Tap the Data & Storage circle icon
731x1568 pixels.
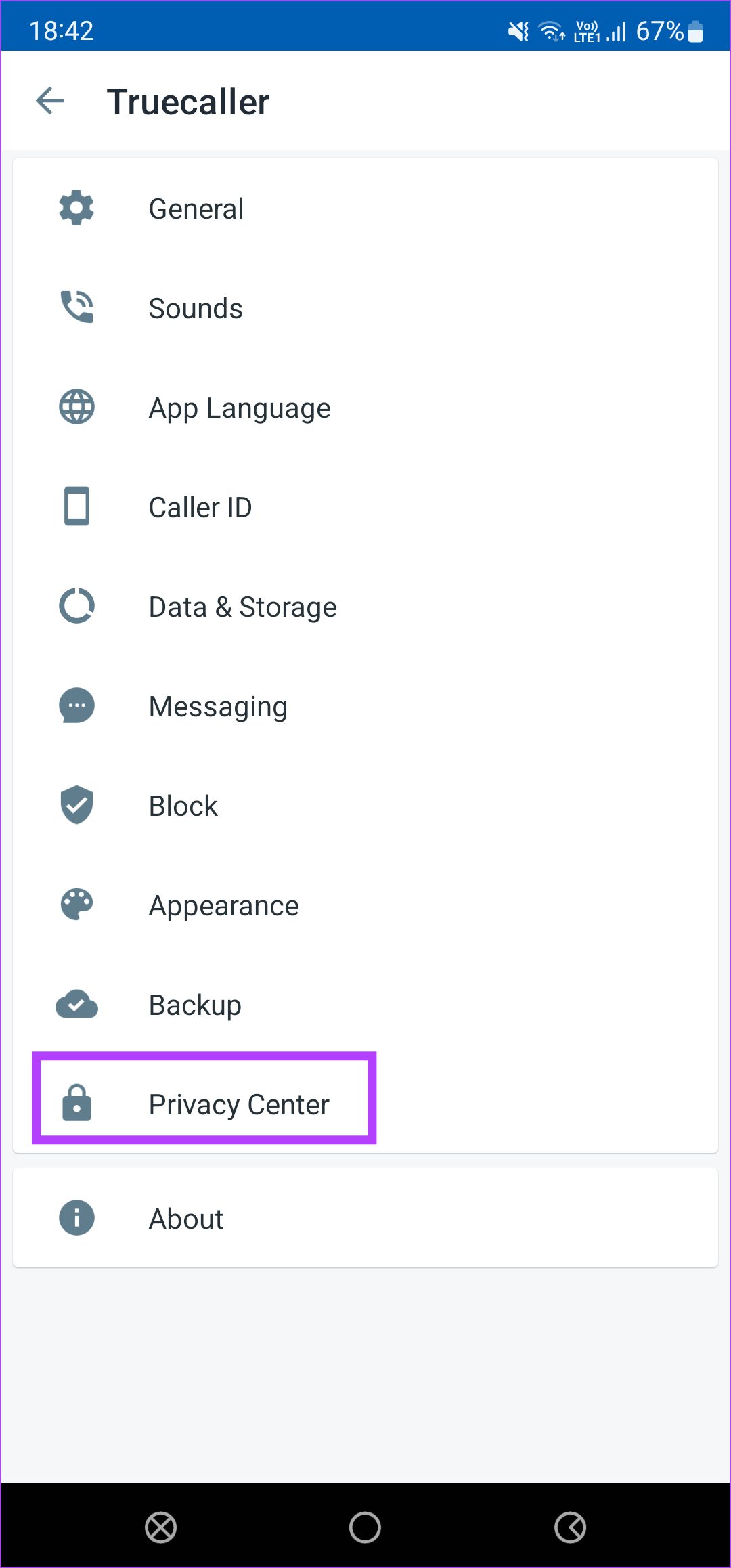click(x=76, y=606)
